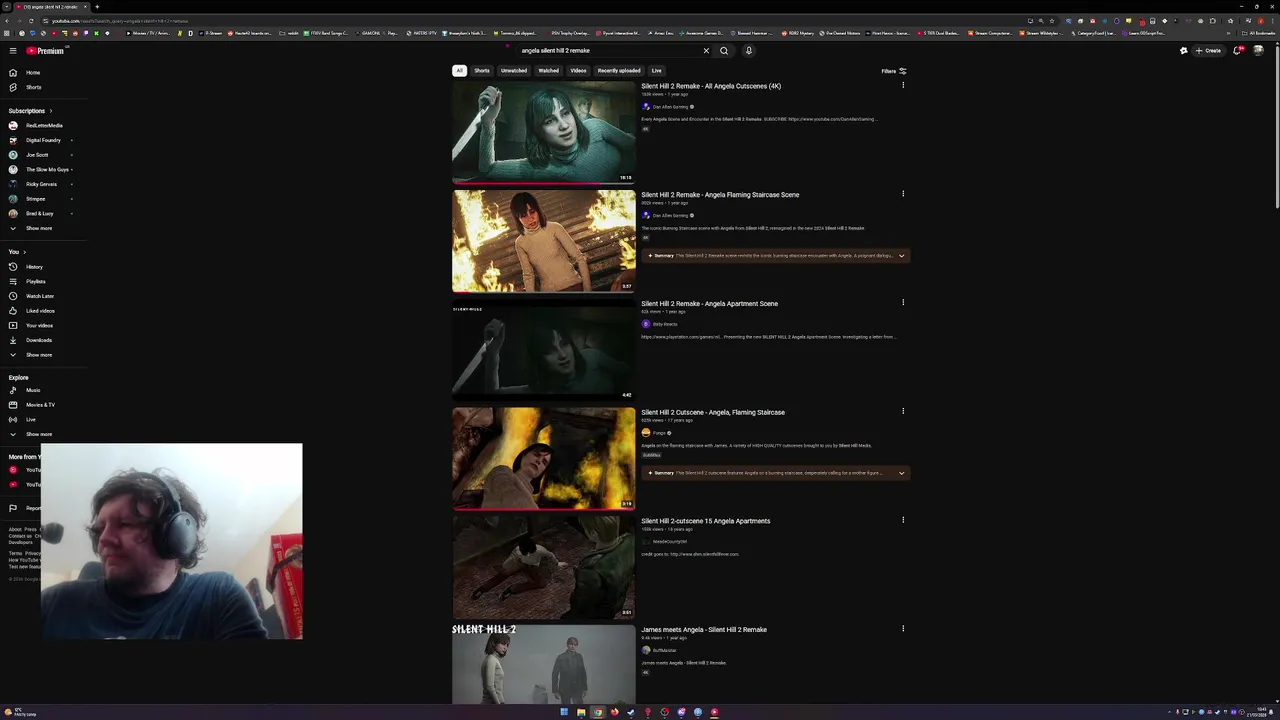Clear the search query with the X

pyautogui.click(x=706, y=50)
